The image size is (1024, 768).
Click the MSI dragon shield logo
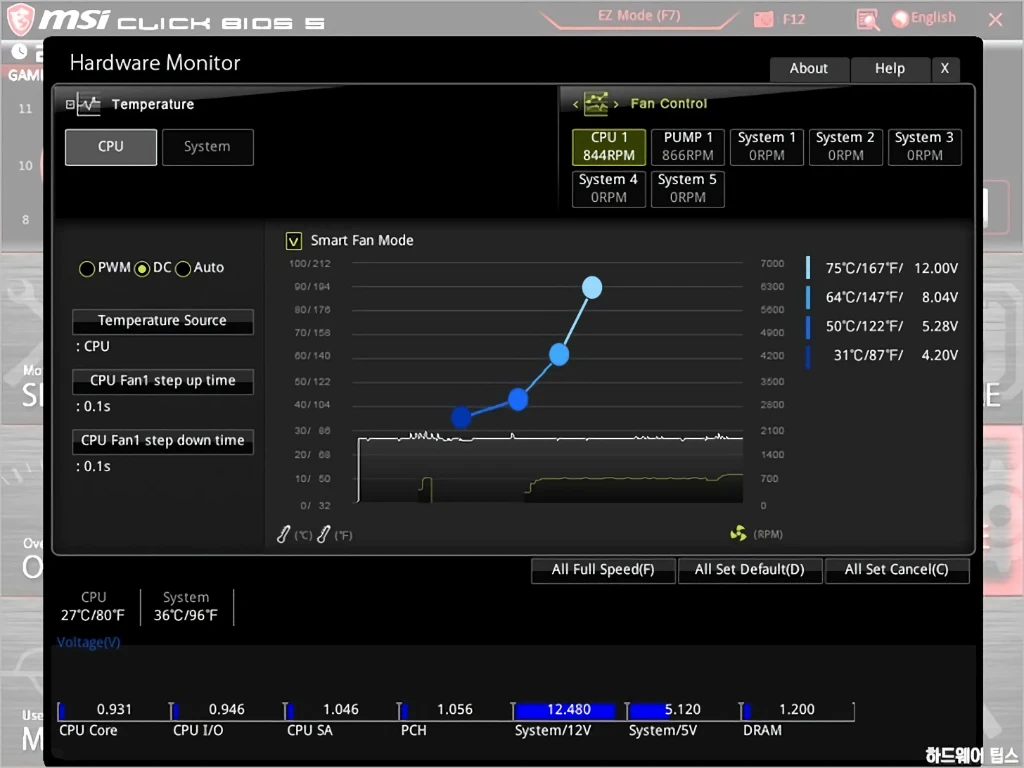pos(20,19)
